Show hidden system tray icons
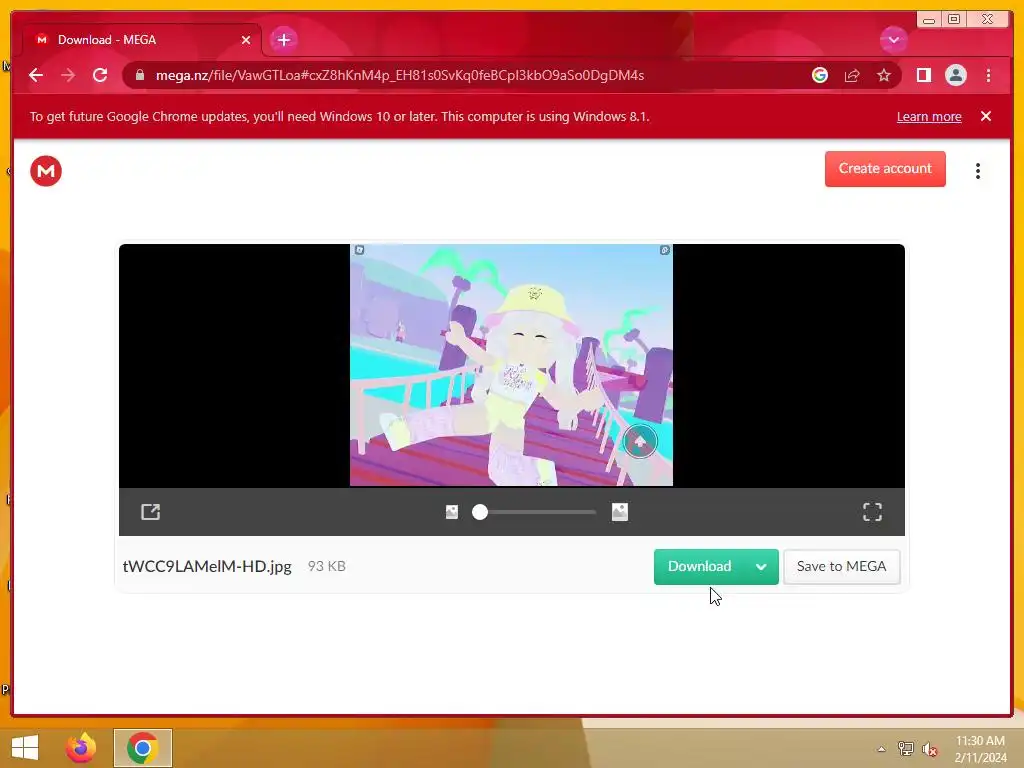The image size is (1024, 768). click(x=881, y=749)
